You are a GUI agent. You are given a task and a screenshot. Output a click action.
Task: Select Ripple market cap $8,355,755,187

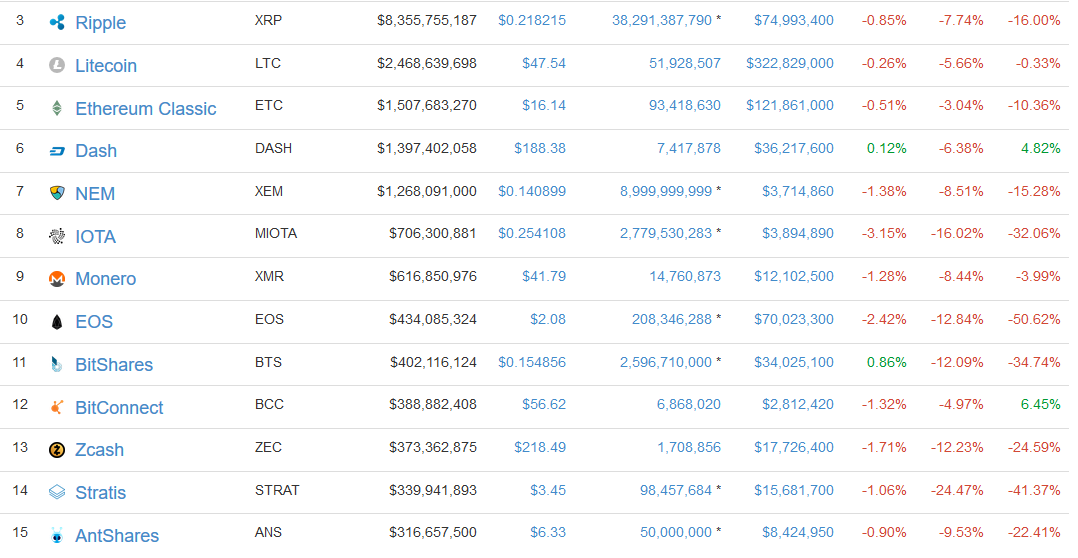(427, 21)
